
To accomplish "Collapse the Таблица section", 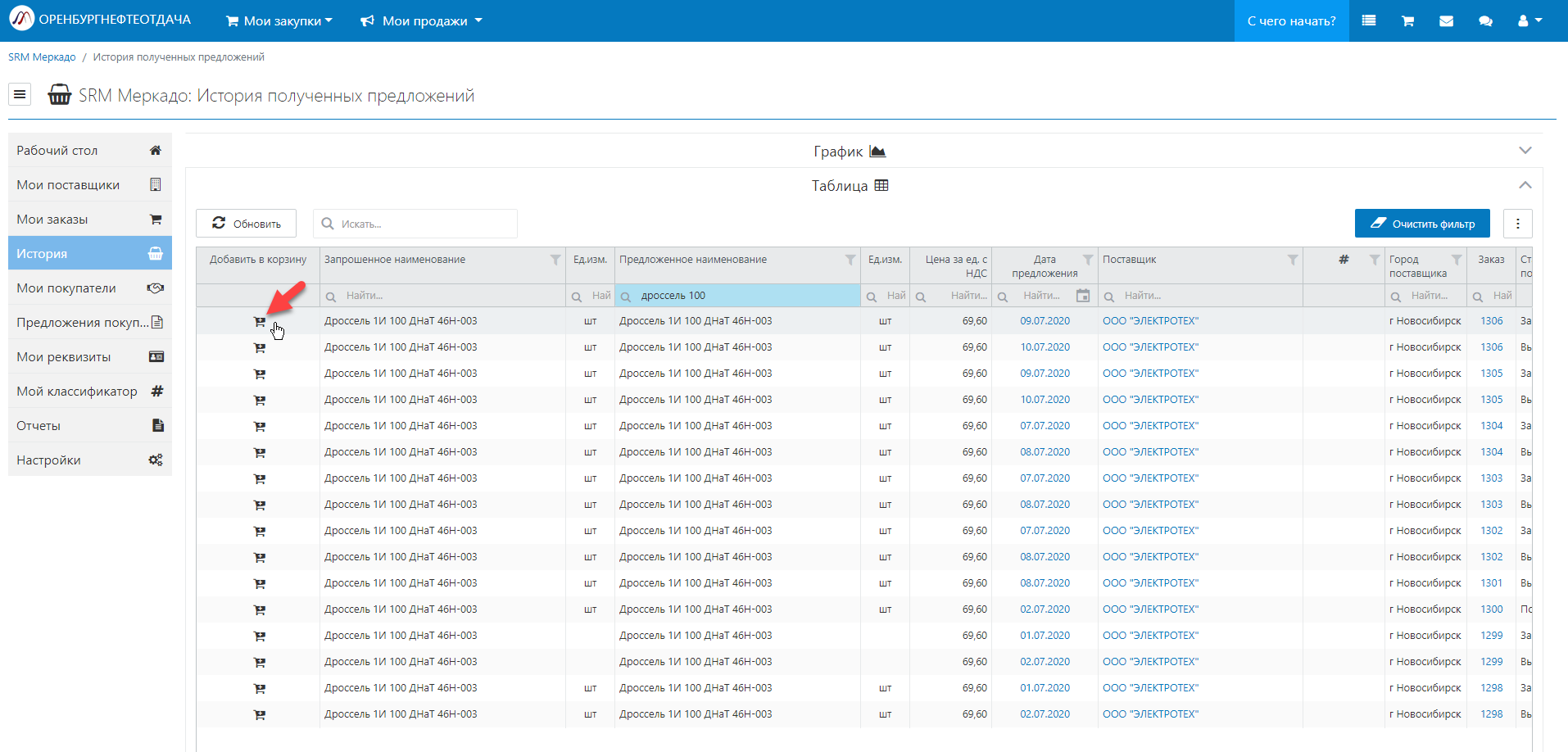I will click(x=1525, y=185).
